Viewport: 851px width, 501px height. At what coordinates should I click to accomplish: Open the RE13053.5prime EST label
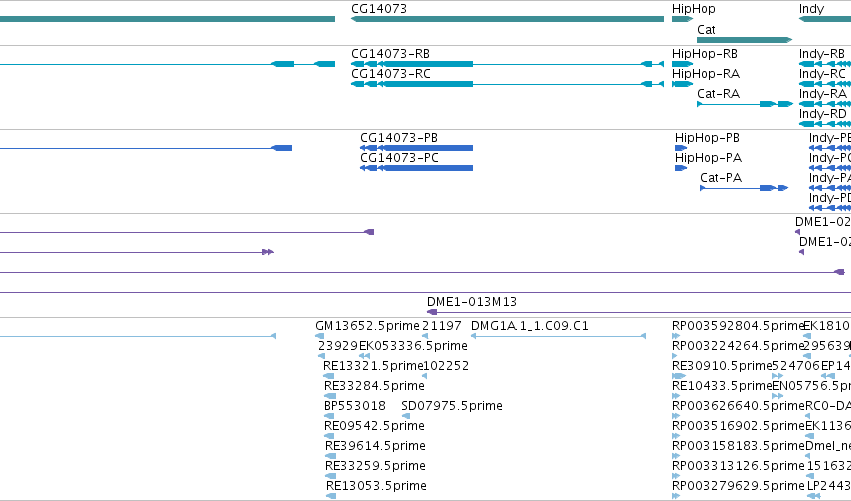coord(376,487)
